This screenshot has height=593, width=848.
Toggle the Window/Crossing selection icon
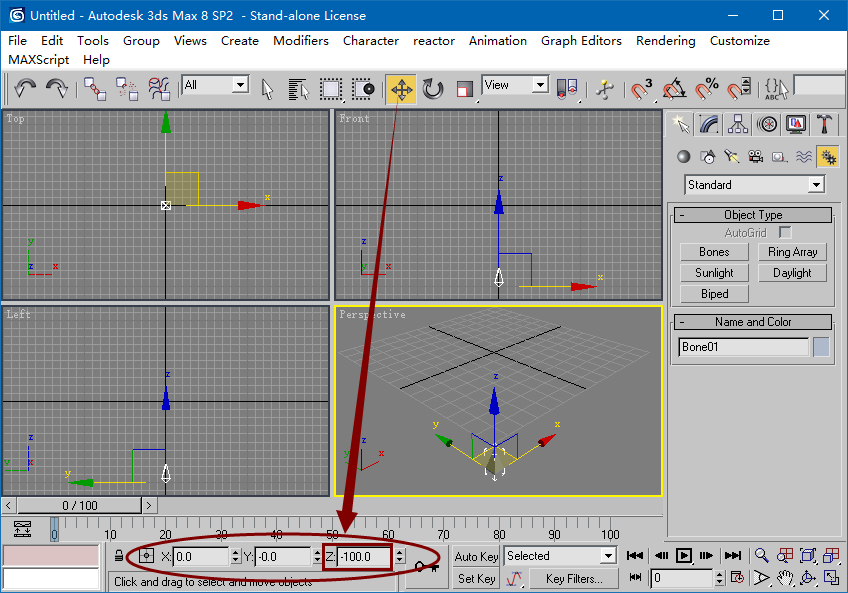coord(363,89)
